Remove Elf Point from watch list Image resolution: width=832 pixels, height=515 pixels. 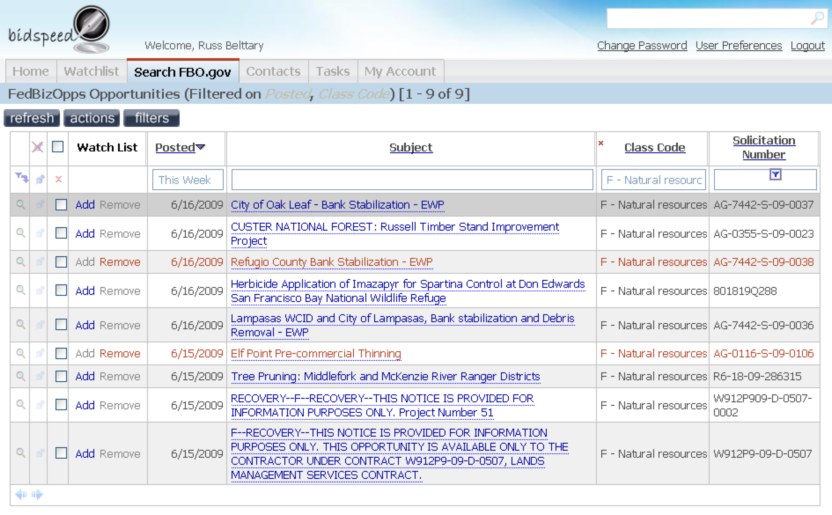coord(120,353)
